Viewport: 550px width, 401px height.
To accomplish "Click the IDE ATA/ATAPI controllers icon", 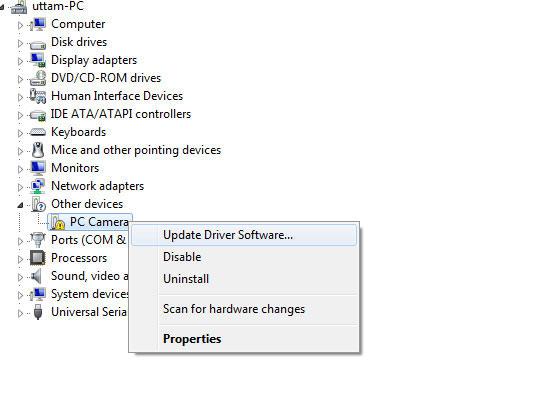I will pos(38,115).
